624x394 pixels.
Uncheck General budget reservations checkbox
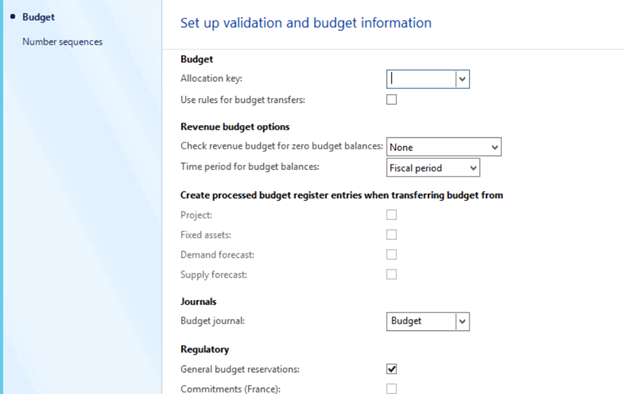pos(392,369)
